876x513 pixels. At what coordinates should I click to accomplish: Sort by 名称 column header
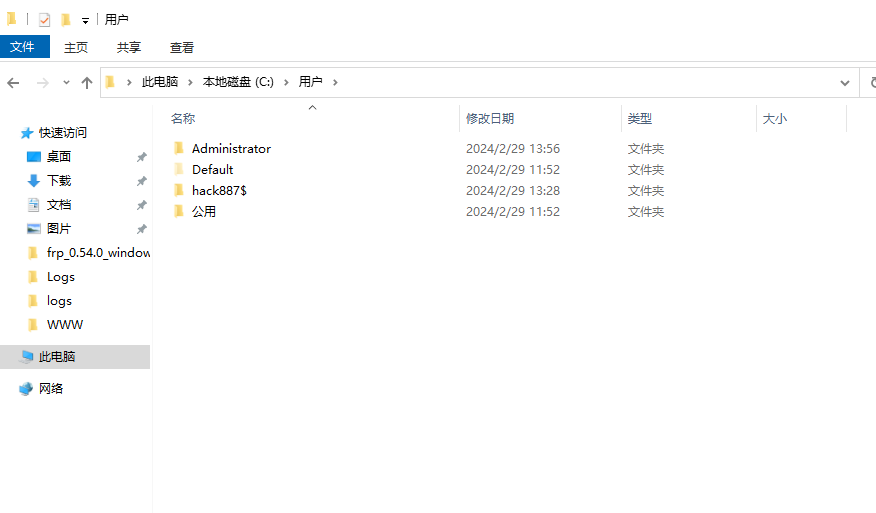pos(183,118)
